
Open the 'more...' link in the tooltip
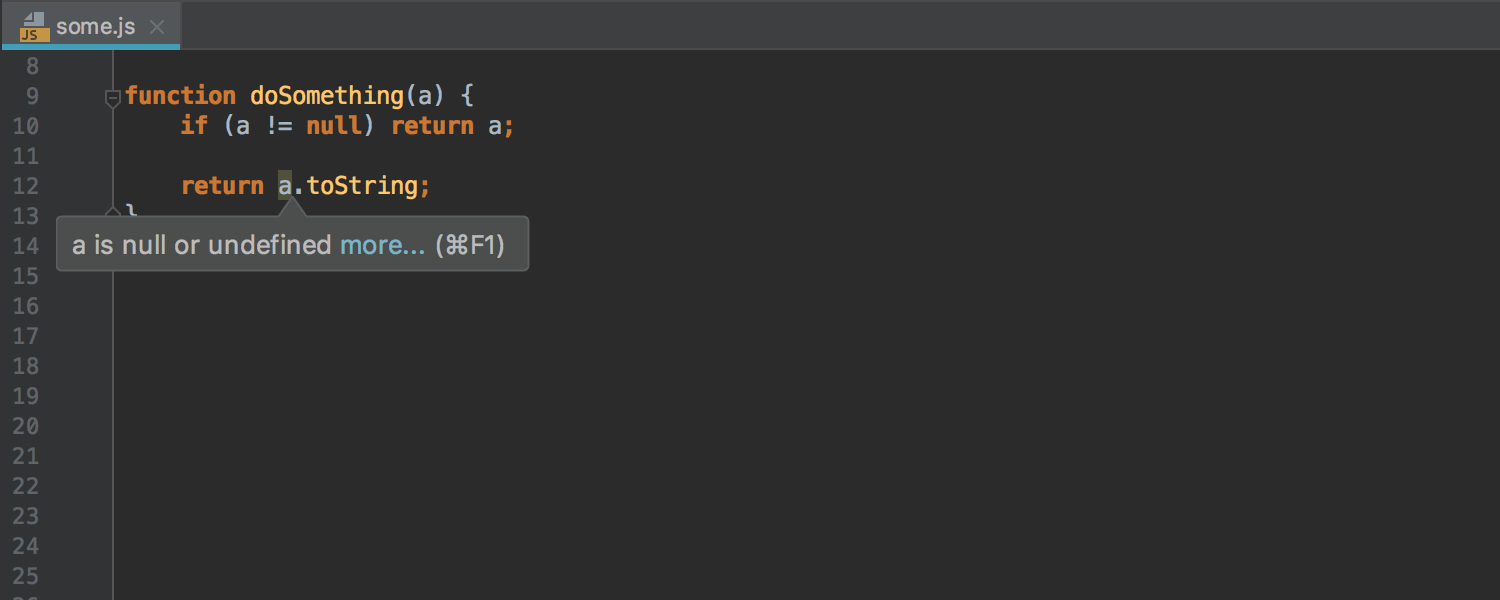[x=383, y=245]
